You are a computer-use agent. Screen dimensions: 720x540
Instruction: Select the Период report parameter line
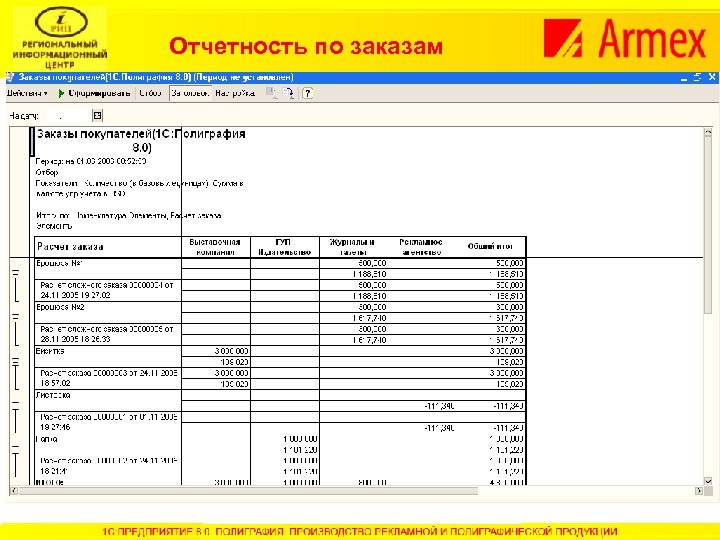tap(91, 162)
